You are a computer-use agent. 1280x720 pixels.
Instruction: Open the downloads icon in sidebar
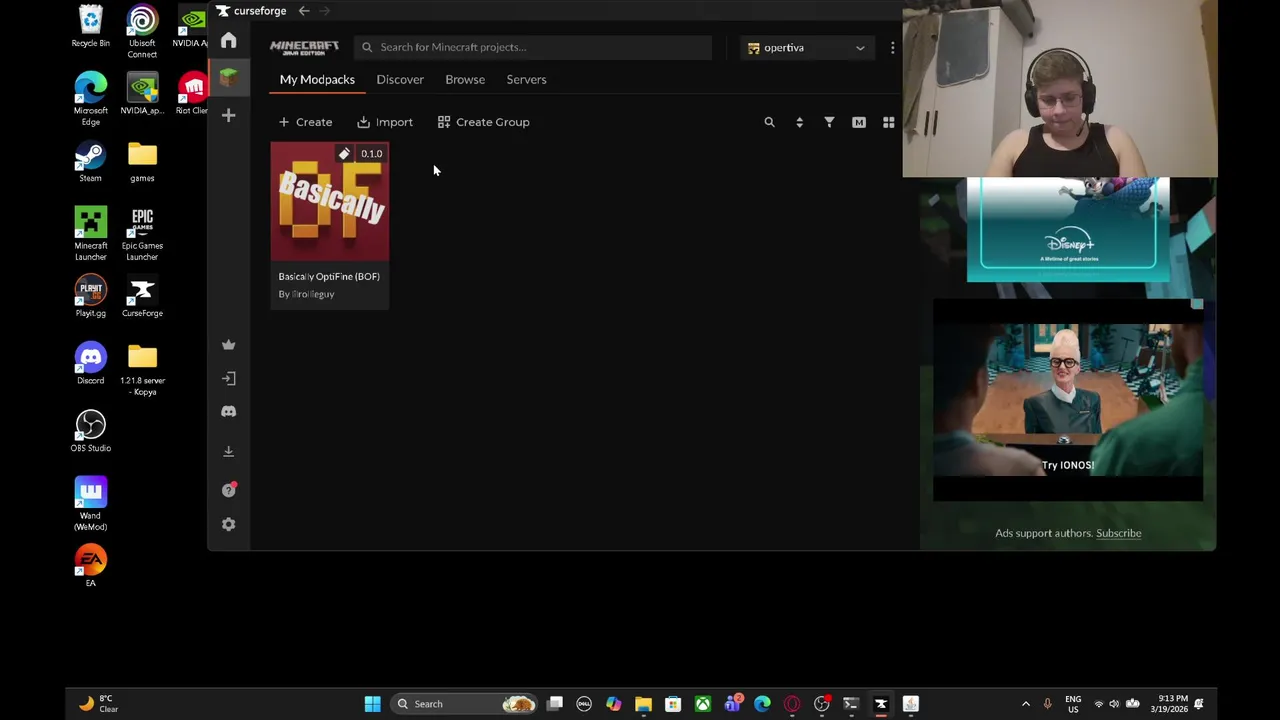click(x=228, y=451)
